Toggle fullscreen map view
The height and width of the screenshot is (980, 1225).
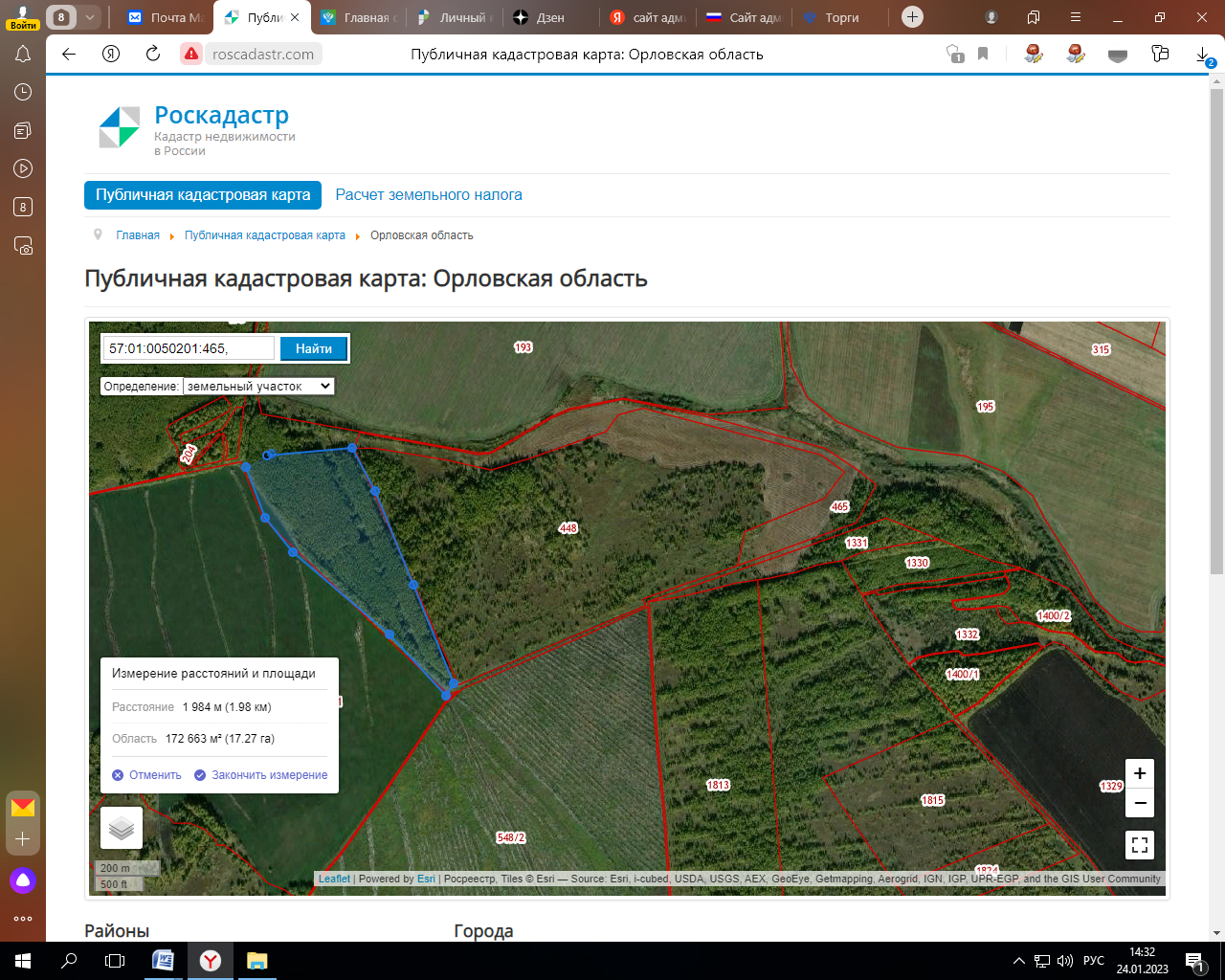[x=1139, y=845]
